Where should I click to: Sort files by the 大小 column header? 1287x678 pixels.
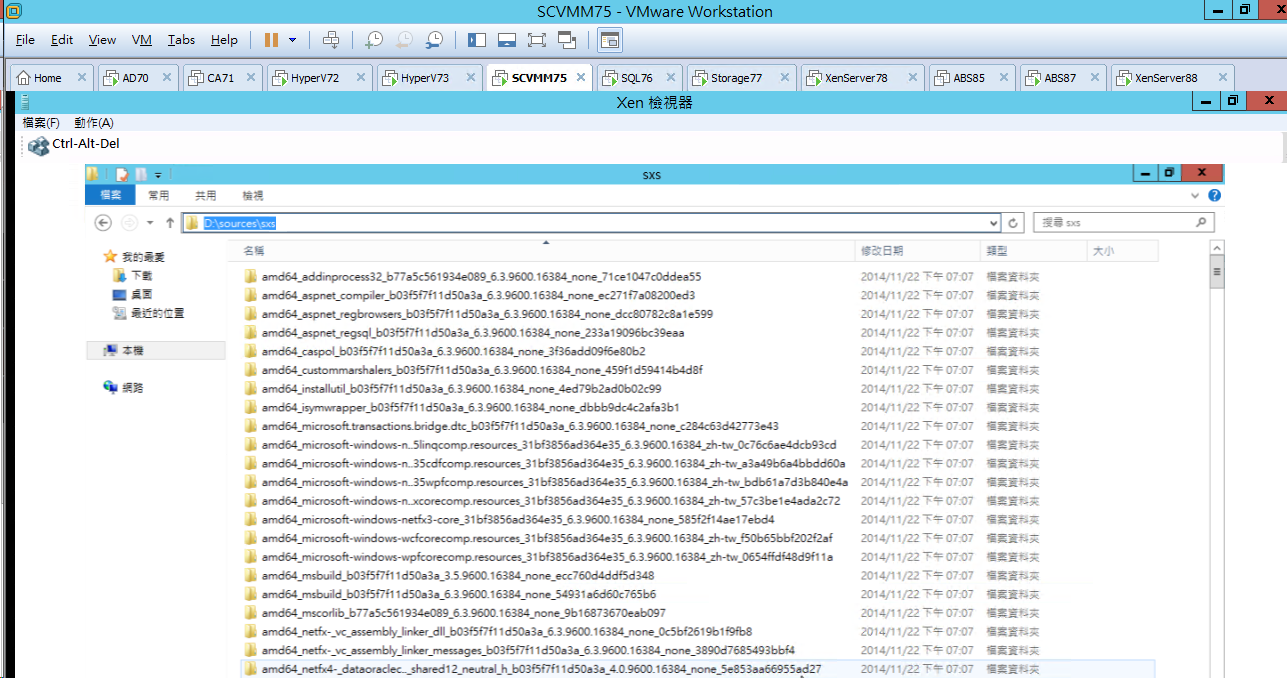pos(1123,251)
